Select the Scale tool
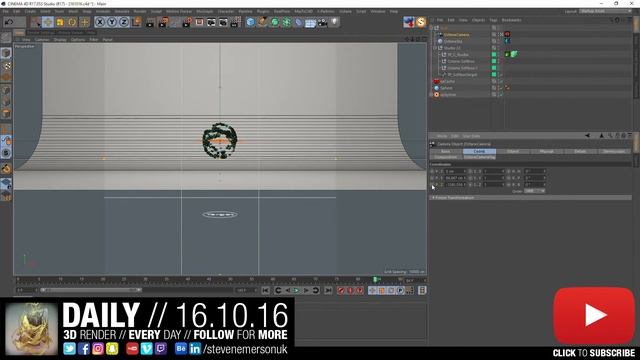 pos(60,22)
